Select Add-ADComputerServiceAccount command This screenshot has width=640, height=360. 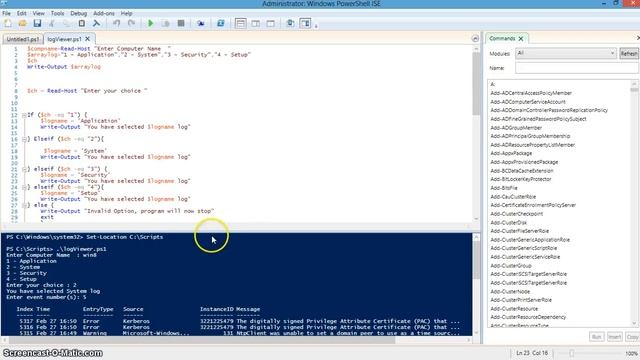pyautogui.click(x=528, y=102)
